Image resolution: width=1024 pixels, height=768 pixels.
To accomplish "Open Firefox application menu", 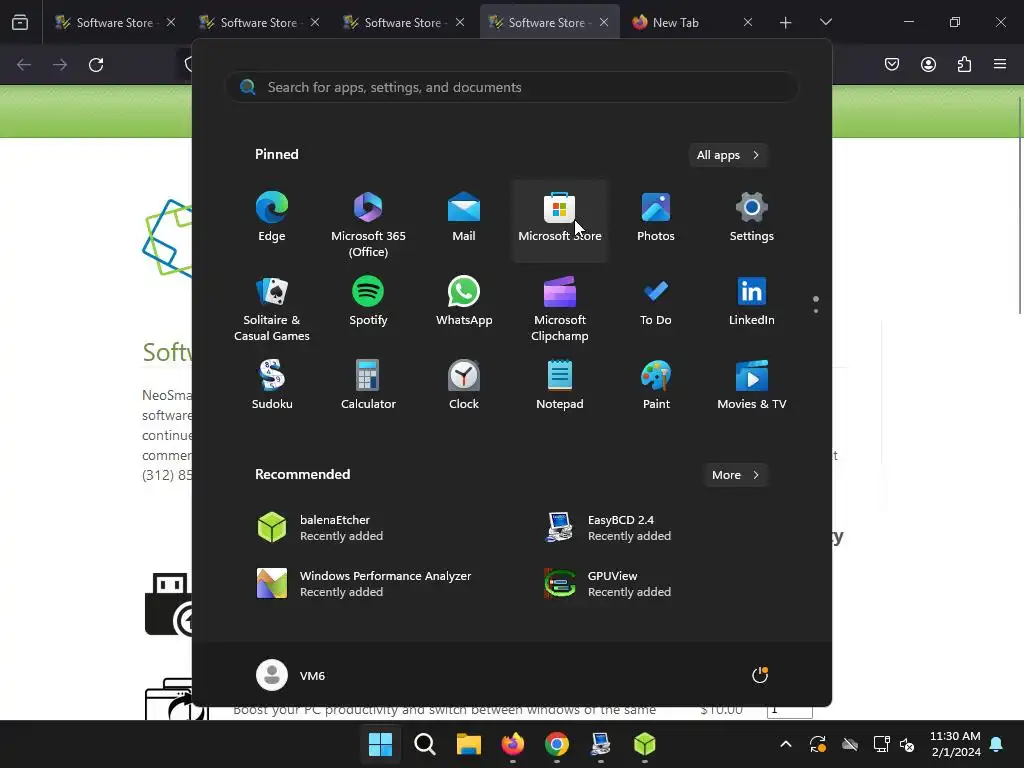I will (1000, 64).
